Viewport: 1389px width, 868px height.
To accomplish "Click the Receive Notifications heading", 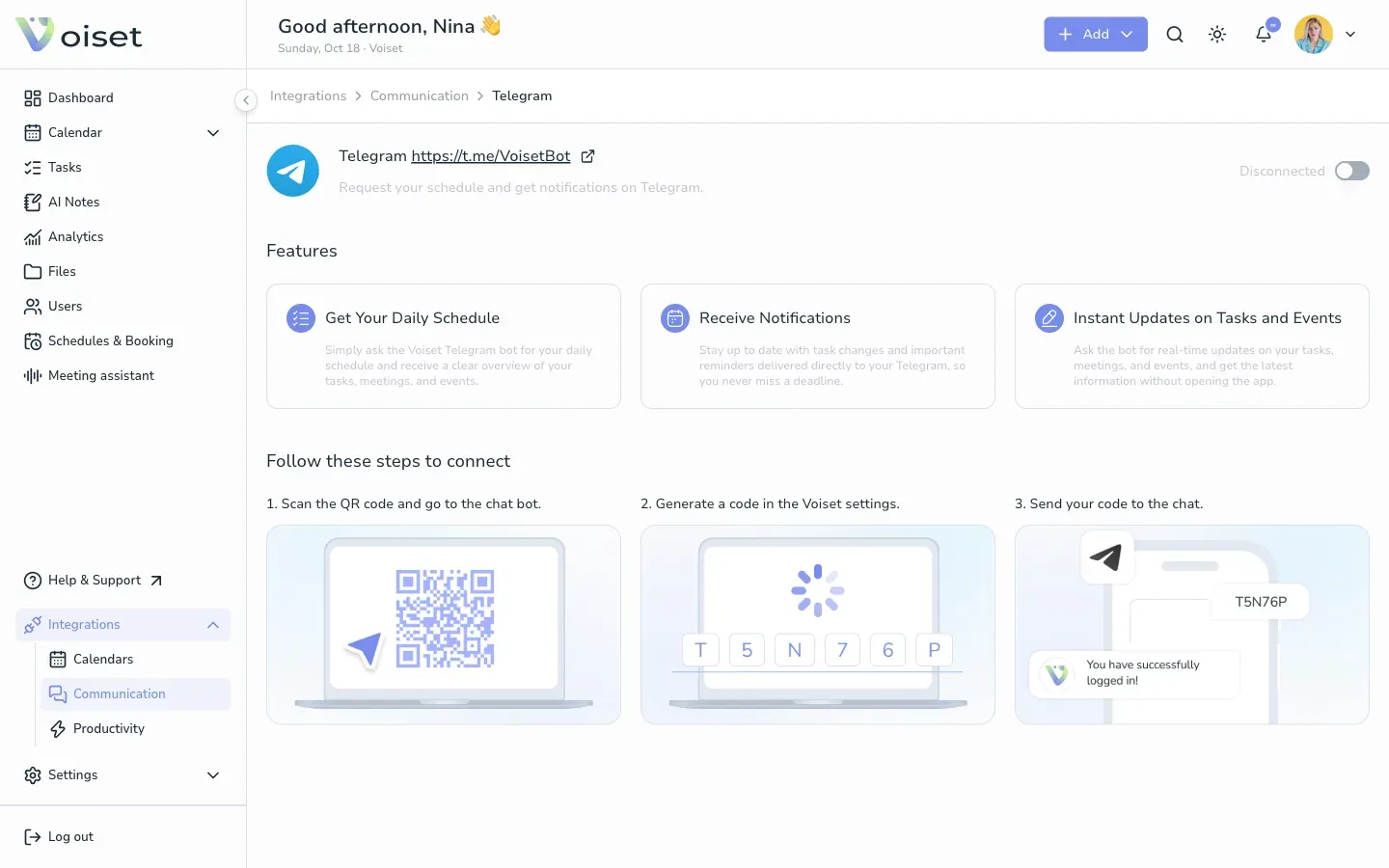I will [x=776, y=318].
